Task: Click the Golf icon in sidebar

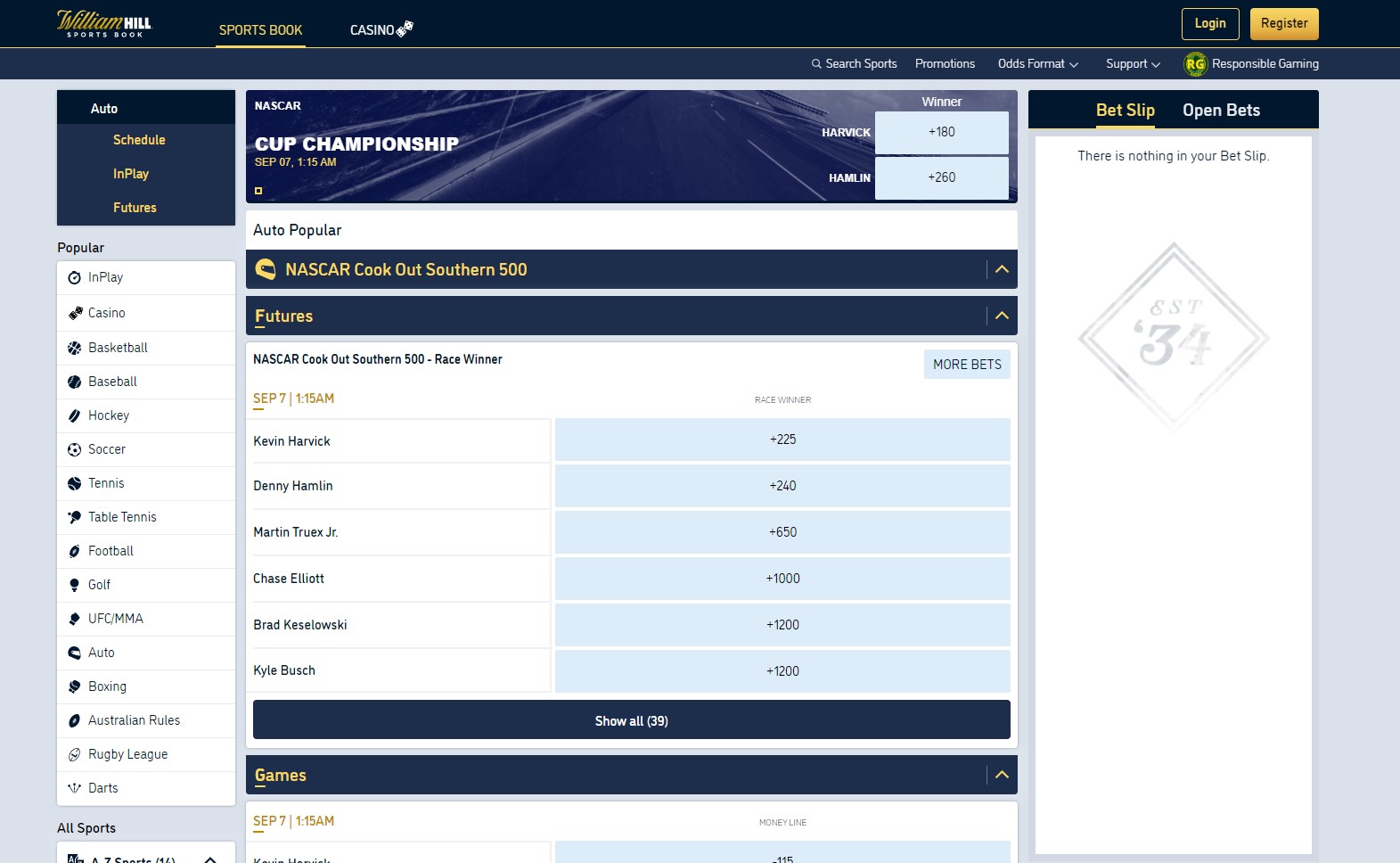Action: pos(74,585)
